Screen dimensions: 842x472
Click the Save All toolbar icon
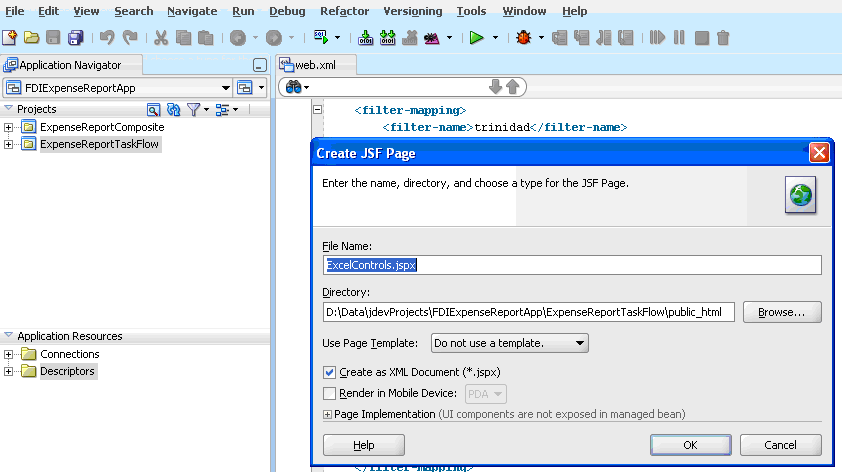click(76, 38)
